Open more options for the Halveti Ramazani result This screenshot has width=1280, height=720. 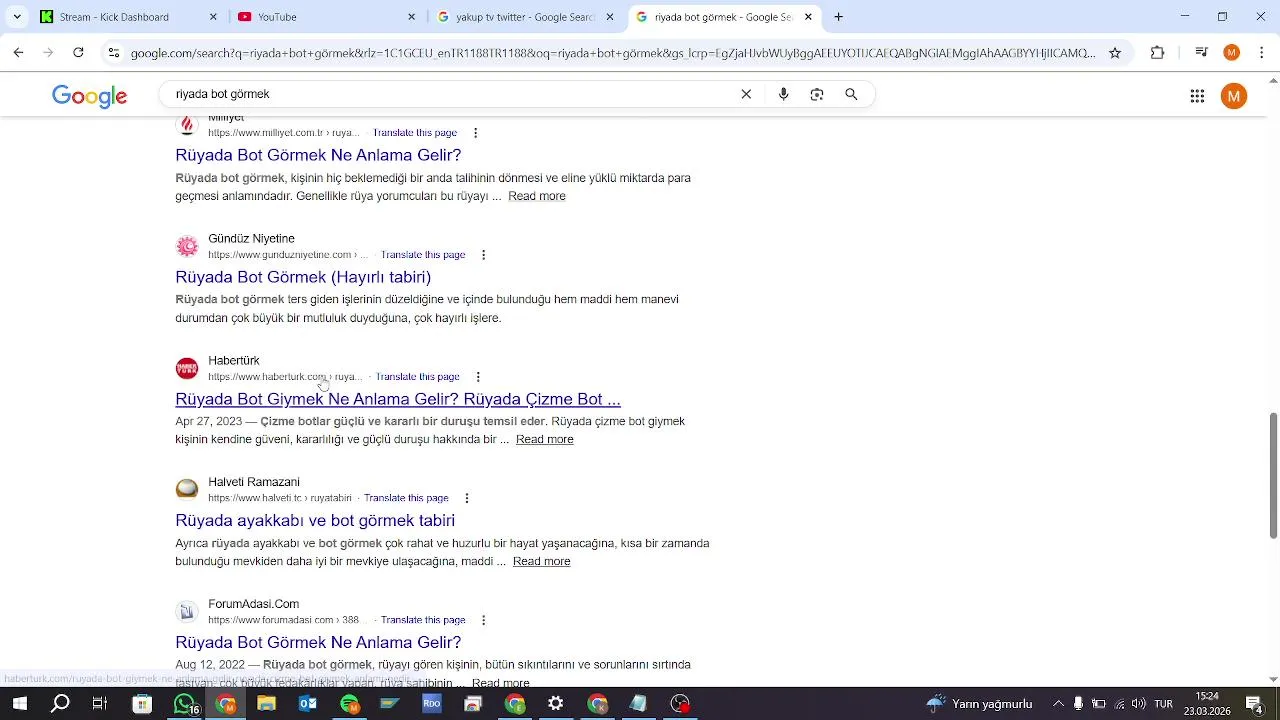tap(466, 498)
